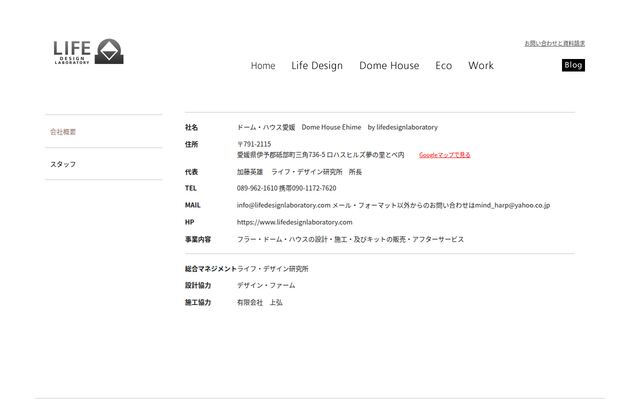This screenshot has height=400, width=640.
Task: Click the 設計協力 label
Action: pos(198,285)
